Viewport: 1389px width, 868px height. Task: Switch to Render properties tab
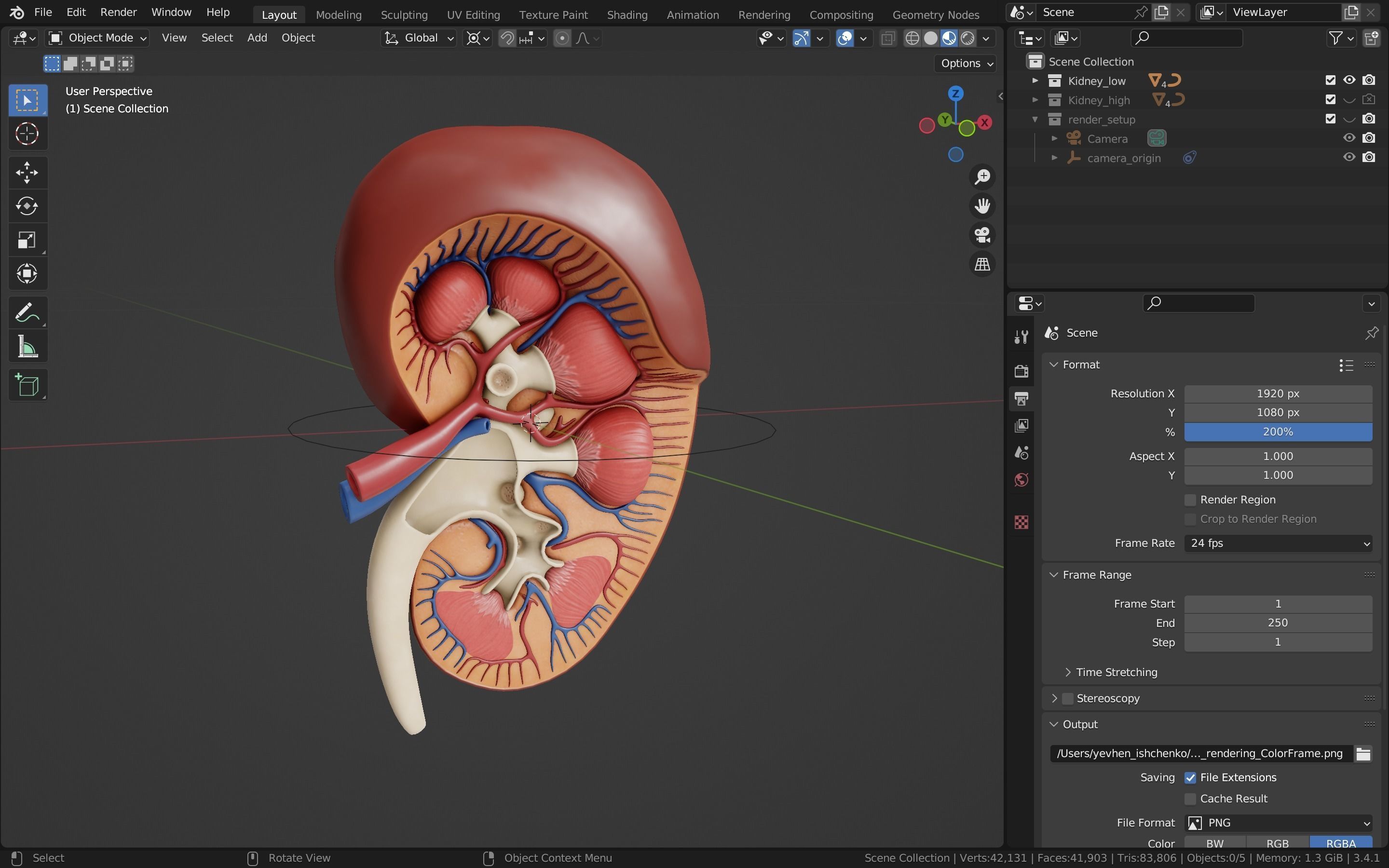1021,371
